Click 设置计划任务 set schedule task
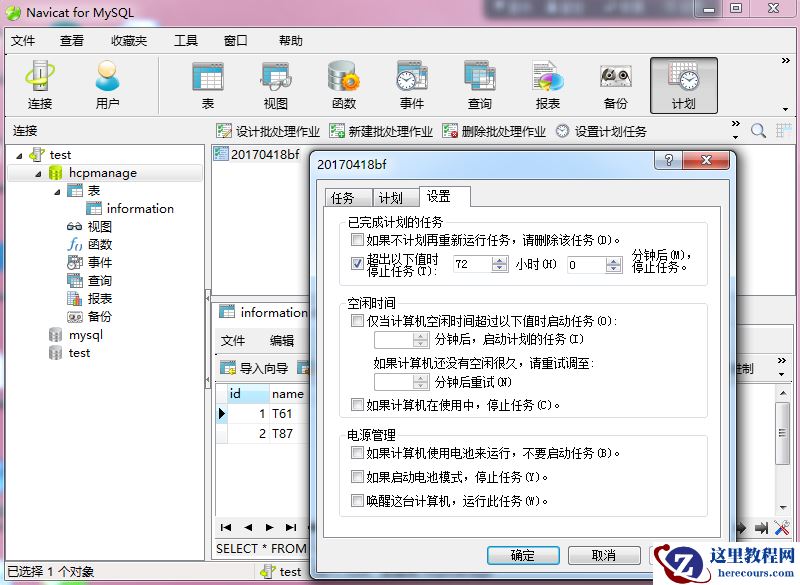The height and width of the screenshot is (585, 800). (x=601, y=131)
